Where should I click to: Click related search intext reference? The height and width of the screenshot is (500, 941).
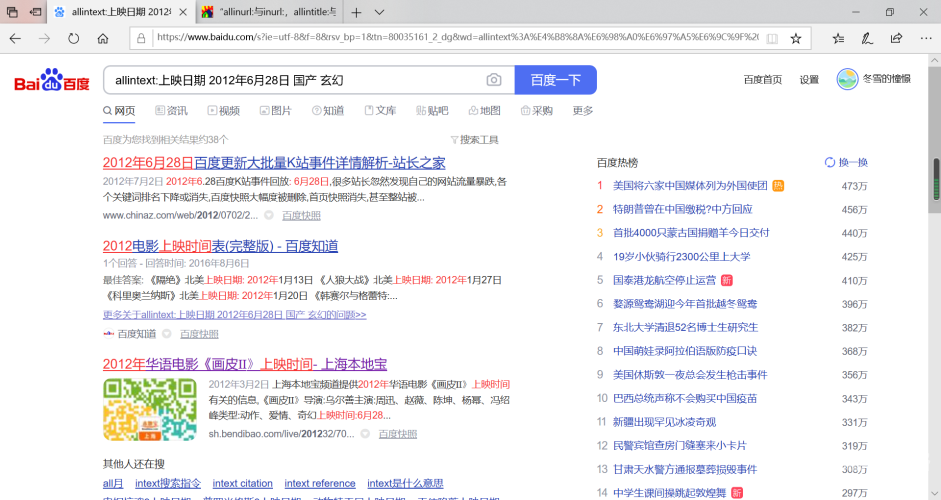click(x=320, y=483)
